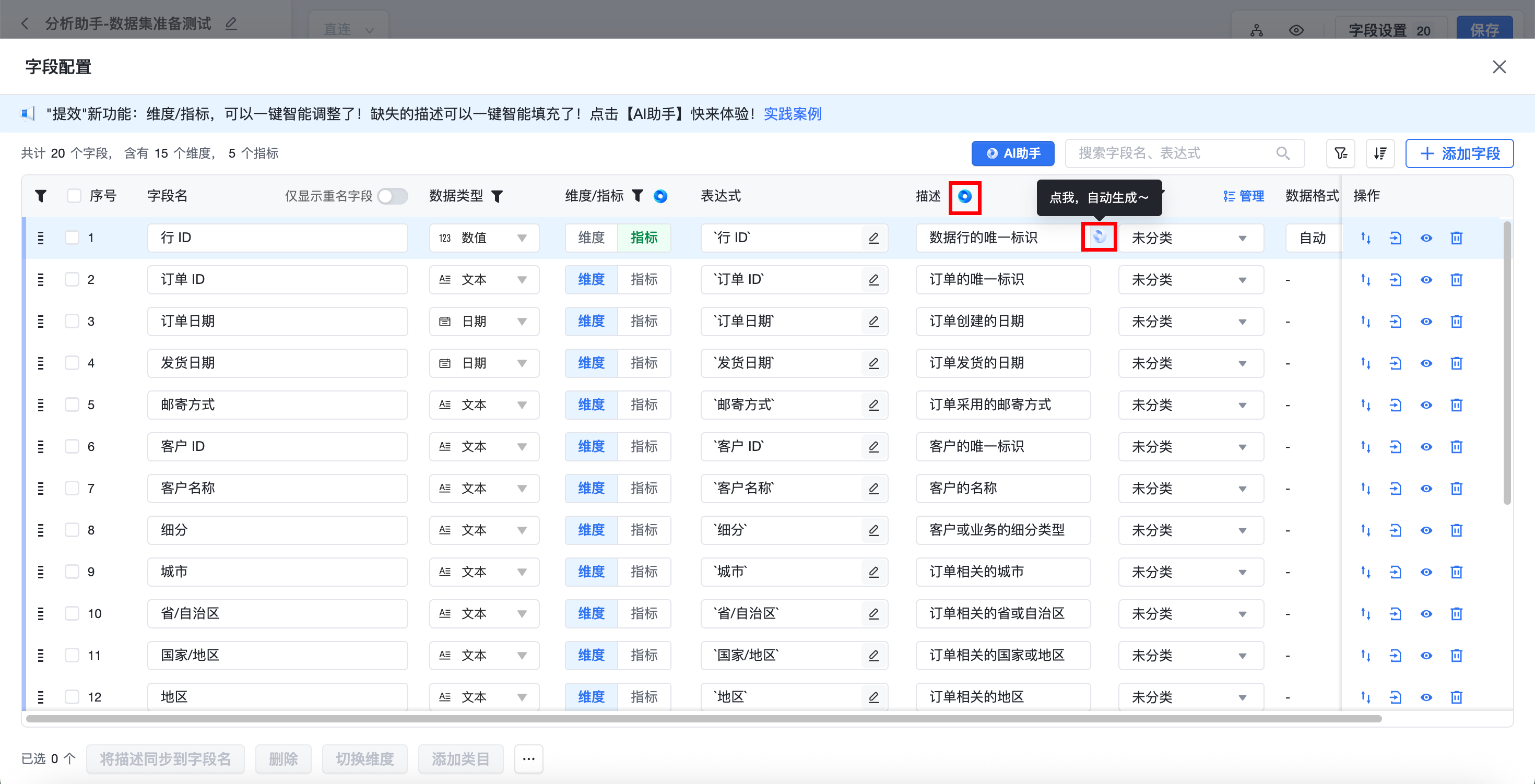Edit expression of 行 ID with pencil icon

click(873, 237)
